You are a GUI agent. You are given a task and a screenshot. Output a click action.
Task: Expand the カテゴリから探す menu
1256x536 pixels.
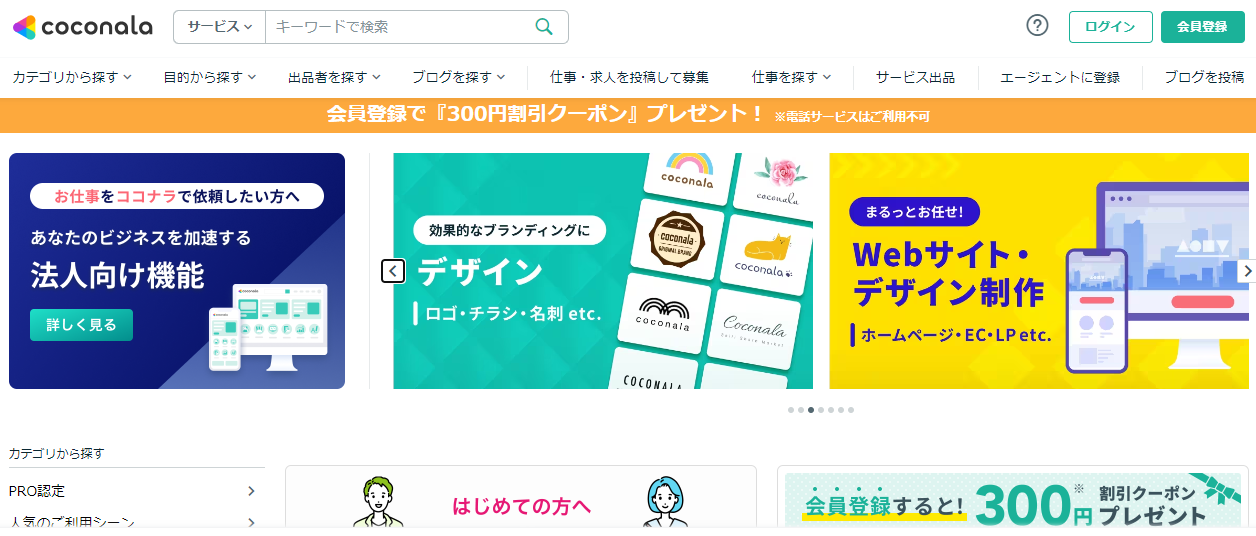(72, 77)
